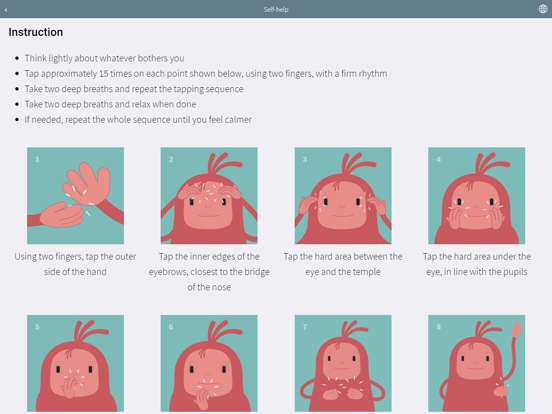Click caption 'tap the outer side of the hand'
The image size is (552, 414).
(x=75, y=264)
